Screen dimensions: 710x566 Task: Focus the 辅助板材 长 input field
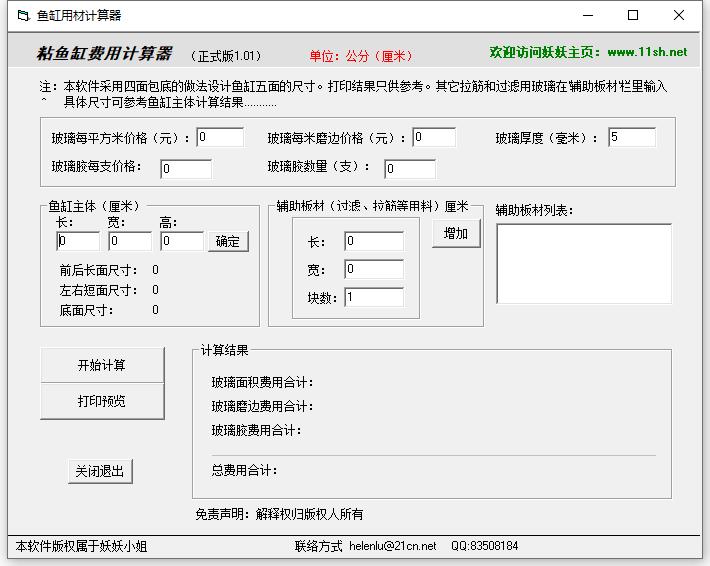(374, 241)
